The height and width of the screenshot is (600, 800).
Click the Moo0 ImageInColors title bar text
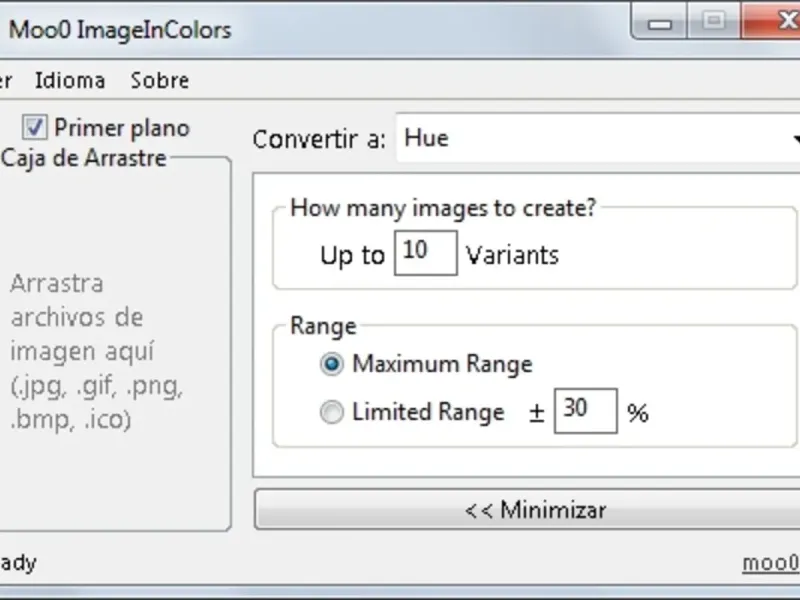pyautogui.click(x=120, y=29)
